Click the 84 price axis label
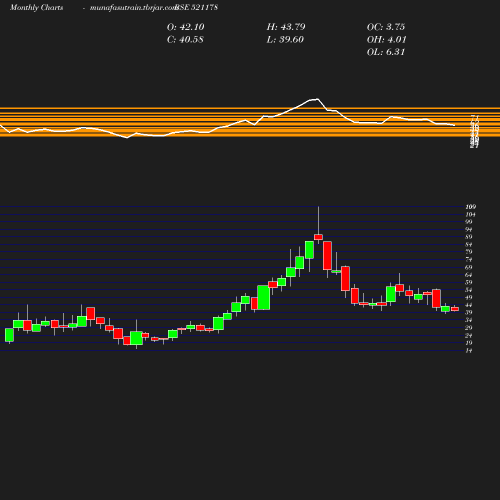 [469, 245]
